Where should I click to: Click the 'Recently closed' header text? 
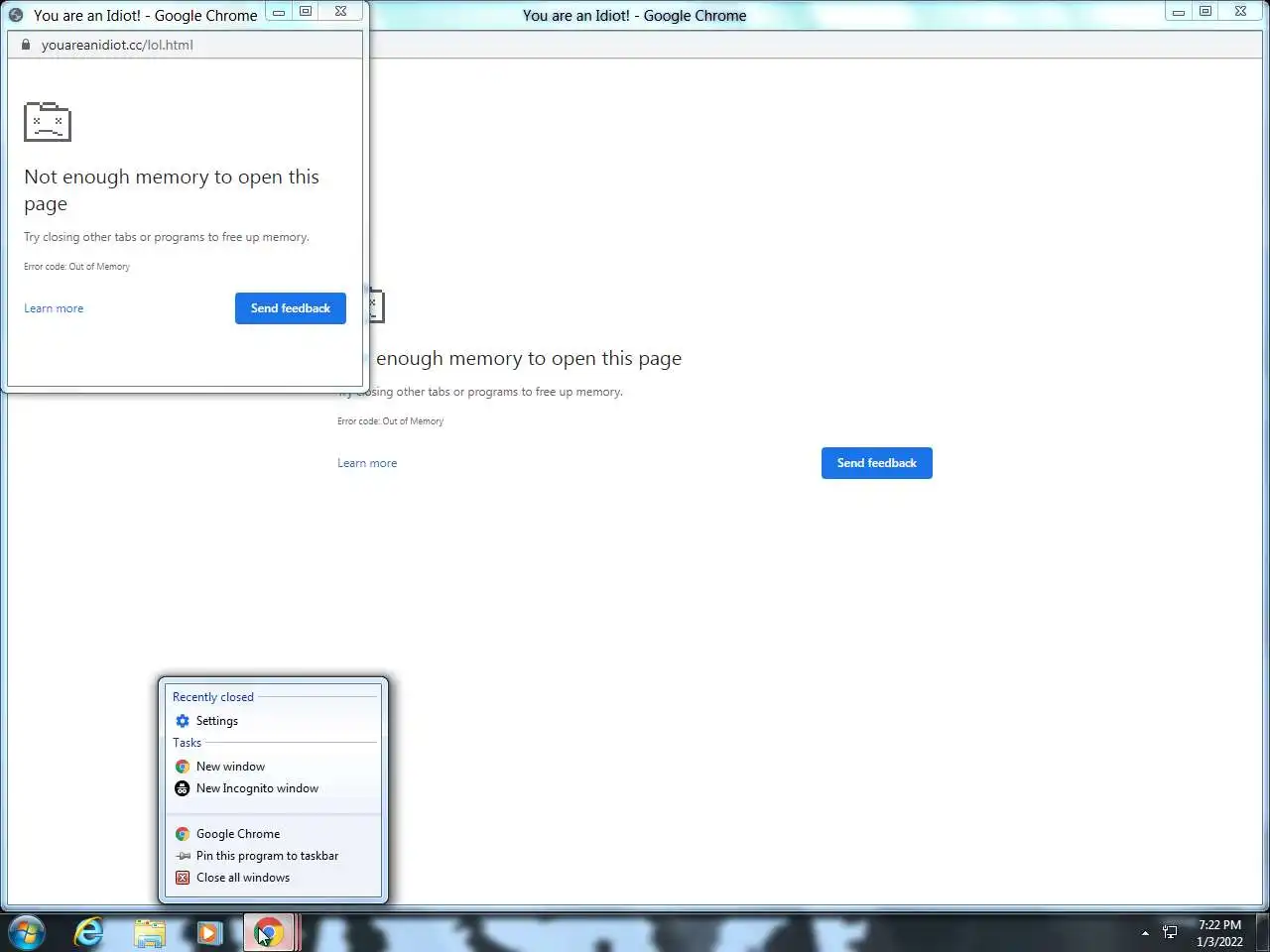[213, 697]
